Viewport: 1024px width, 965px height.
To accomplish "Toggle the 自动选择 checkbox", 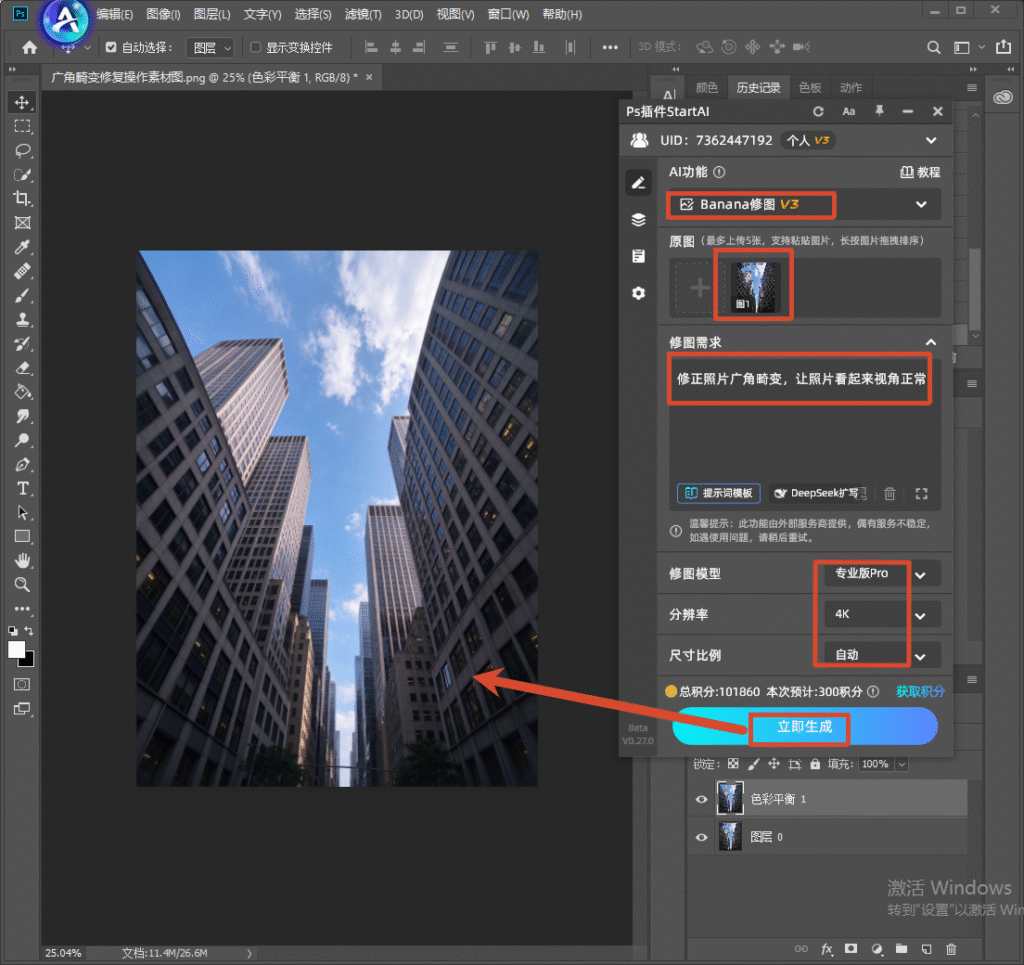I will (111, 47).
